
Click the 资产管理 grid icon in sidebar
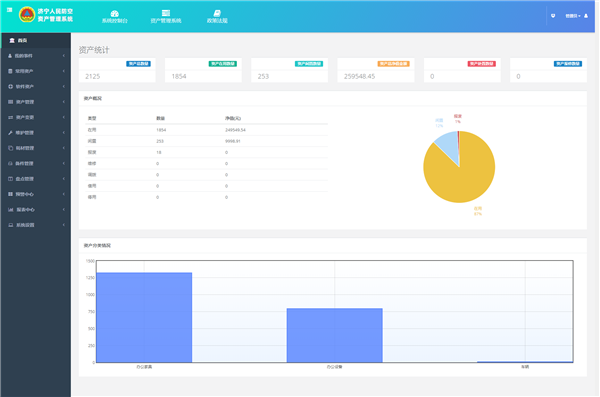point(10,102)
